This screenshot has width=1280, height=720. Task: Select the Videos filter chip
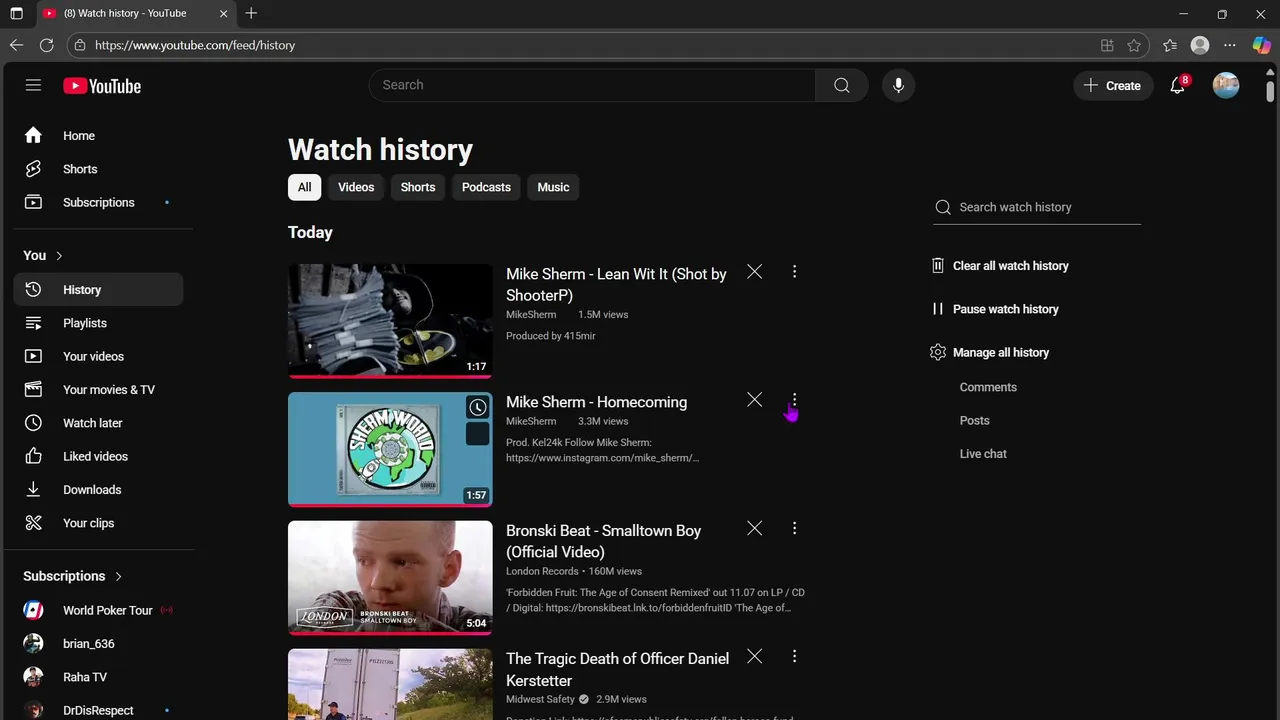(x=356, y=187)
